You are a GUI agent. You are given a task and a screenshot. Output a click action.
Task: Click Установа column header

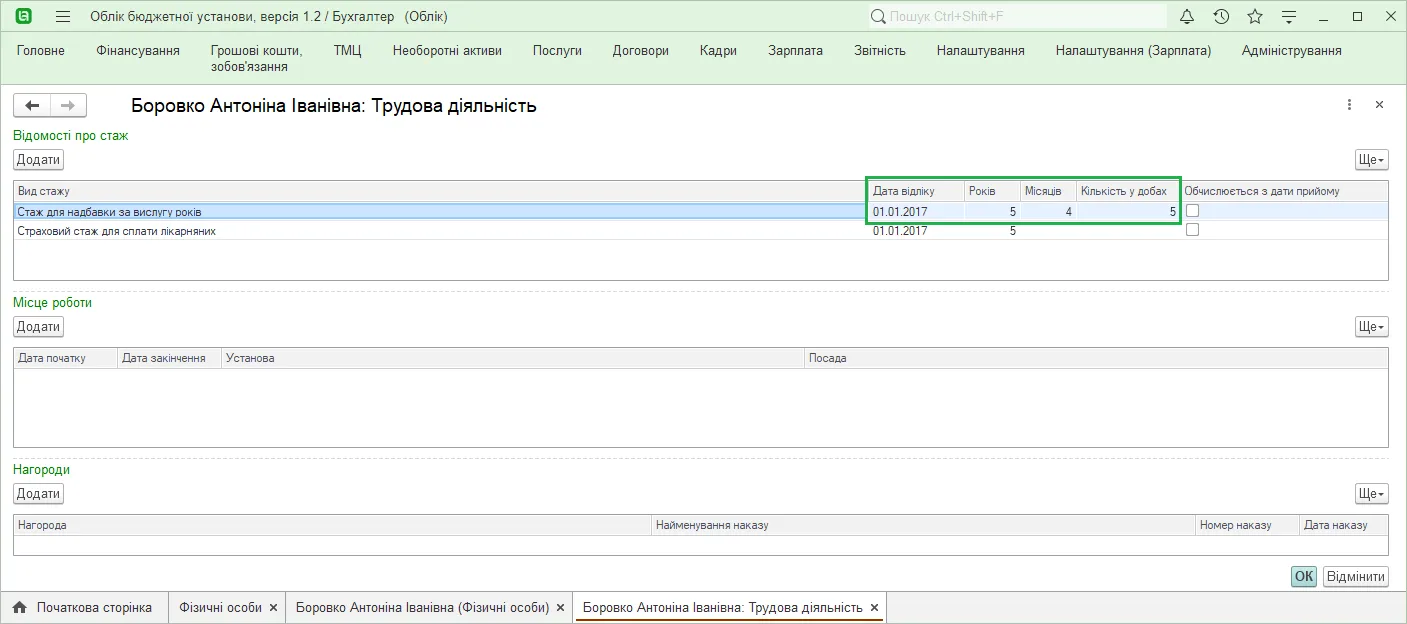(x=513, y=358)
